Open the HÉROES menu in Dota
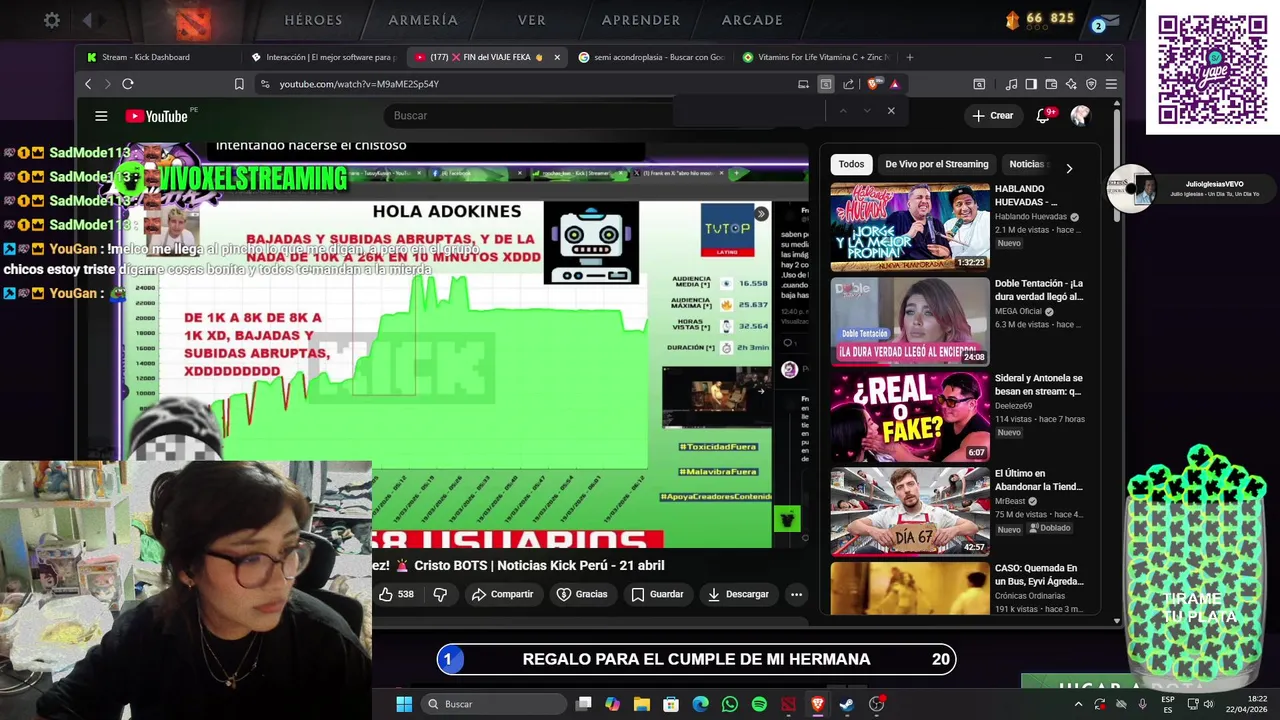 313,20
